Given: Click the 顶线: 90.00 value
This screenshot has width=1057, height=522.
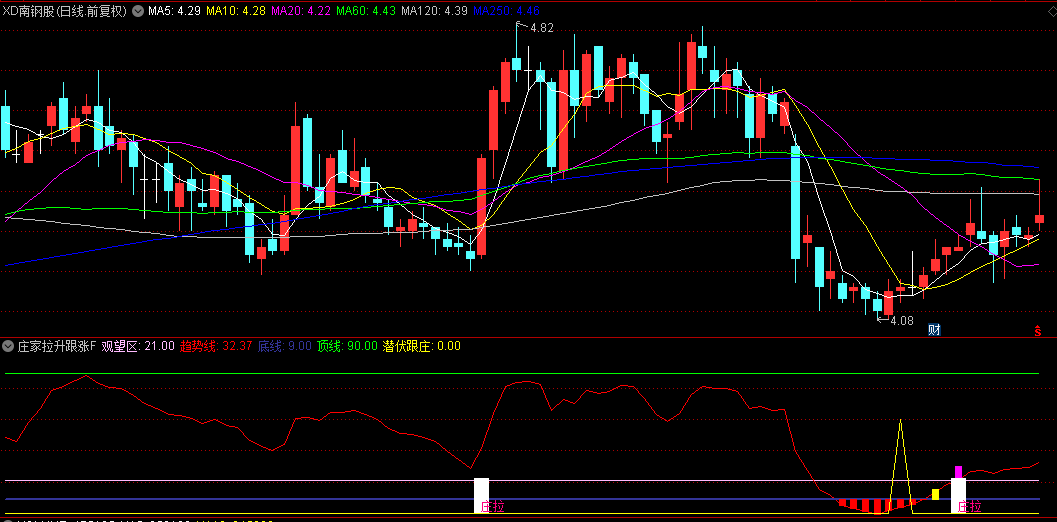Looking at the screenshot, I should 347,347.
